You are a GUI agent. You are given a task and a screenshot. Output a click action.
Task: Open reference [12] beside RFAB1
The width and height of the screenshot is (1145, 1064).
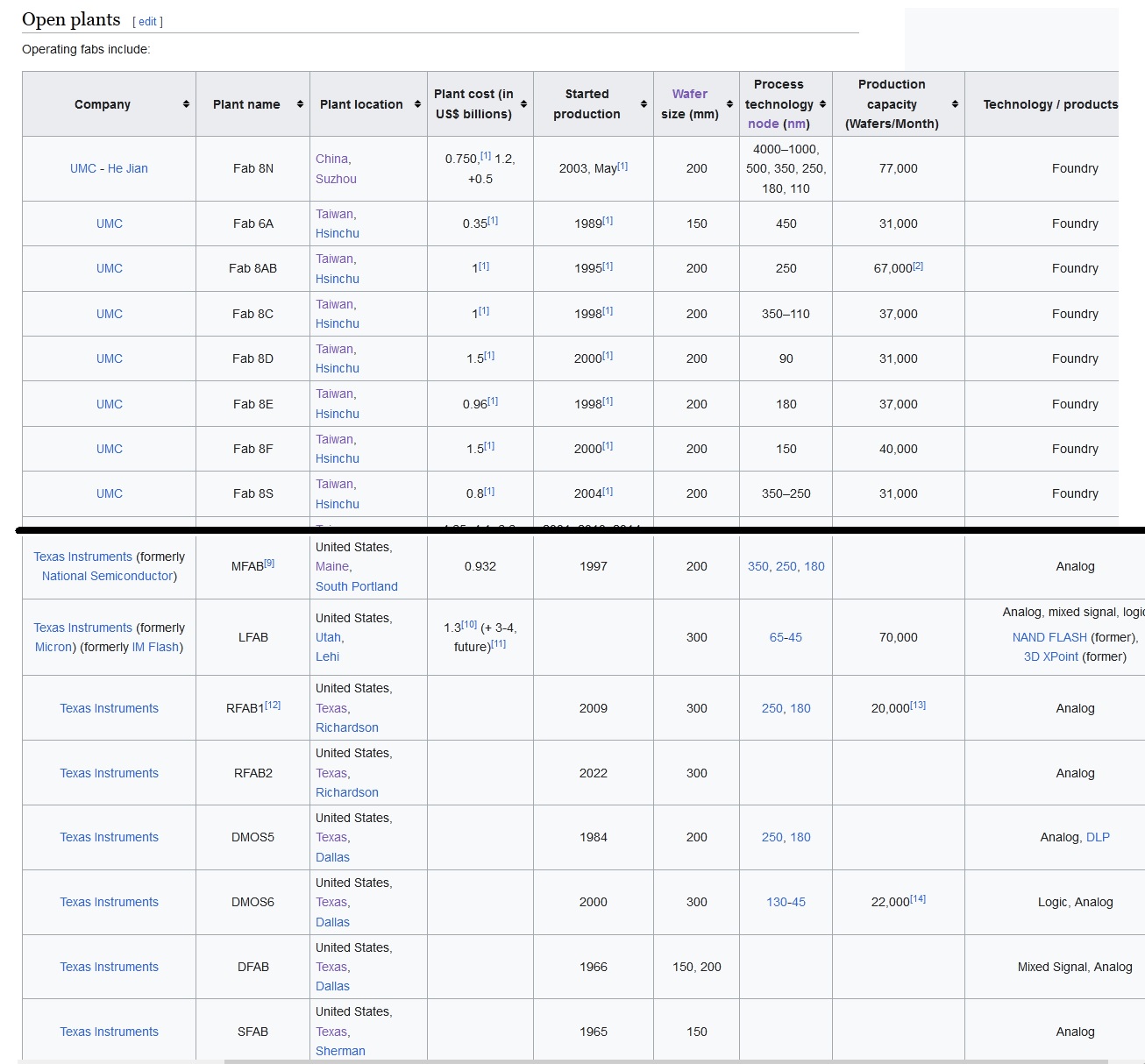pyautogui.click(x=273, y=706)
